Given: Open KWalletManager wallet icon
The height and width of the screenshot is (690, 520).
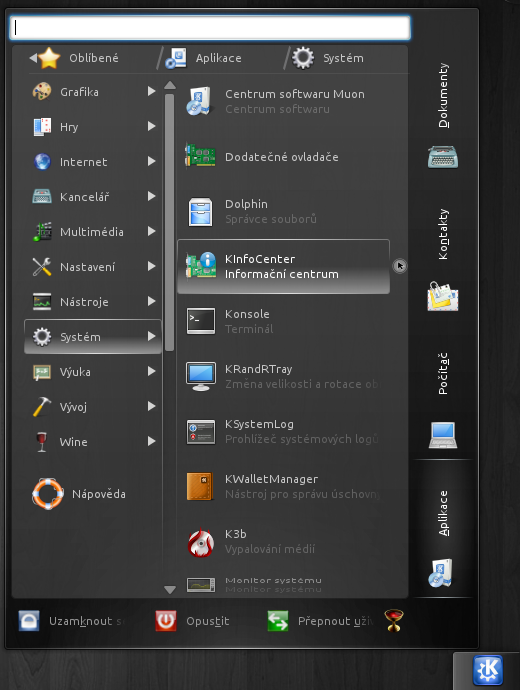Looking at the screenshot, I should coord(200,486).
